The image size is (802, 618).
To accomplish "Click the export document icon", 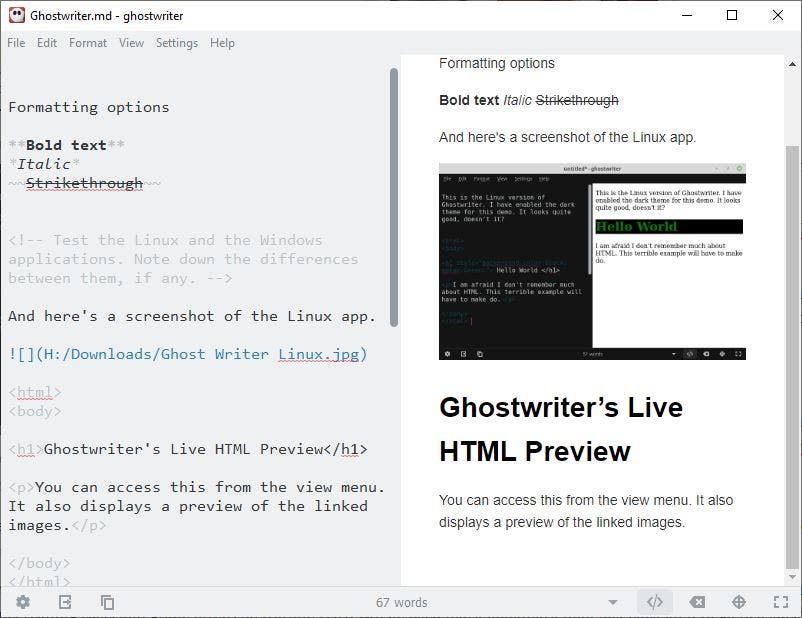I will point(65,602).
